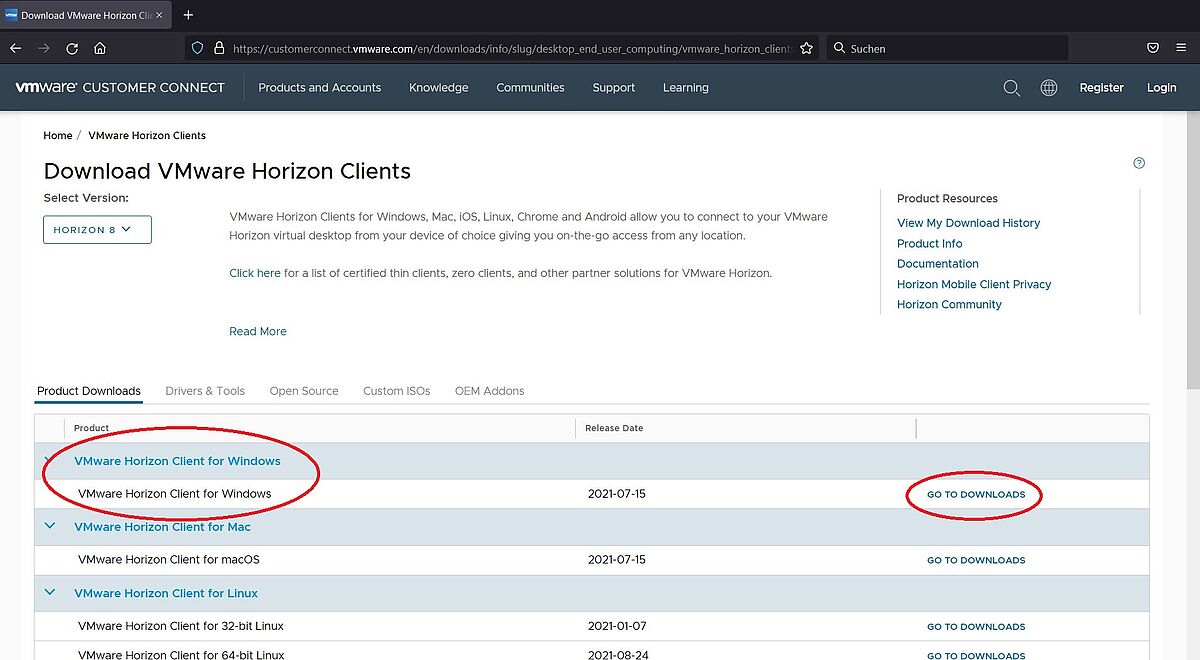Reload the page with the refresh icon
This screenshot has height=660, width=1200.
(72, 48)
